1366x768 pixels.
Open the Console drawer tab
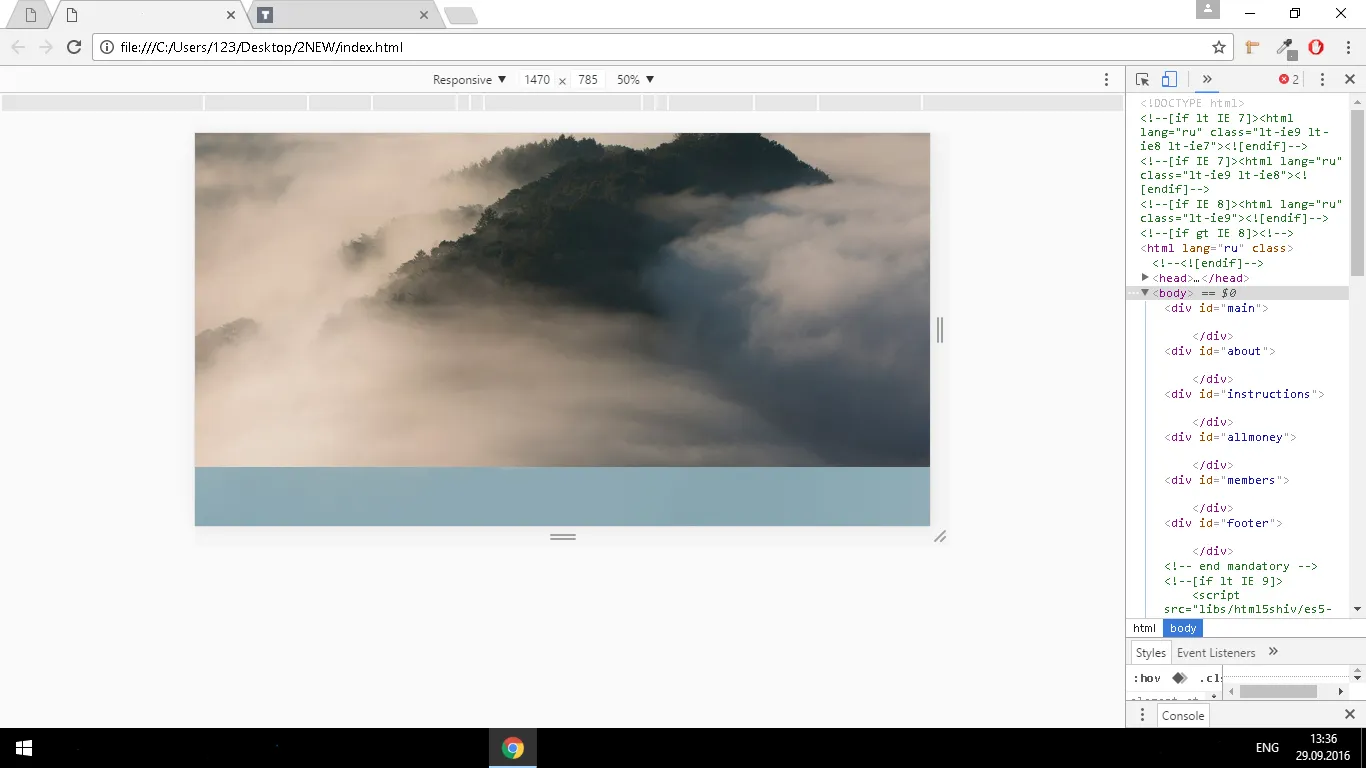pyautogui.click(x=1183, y=715)
